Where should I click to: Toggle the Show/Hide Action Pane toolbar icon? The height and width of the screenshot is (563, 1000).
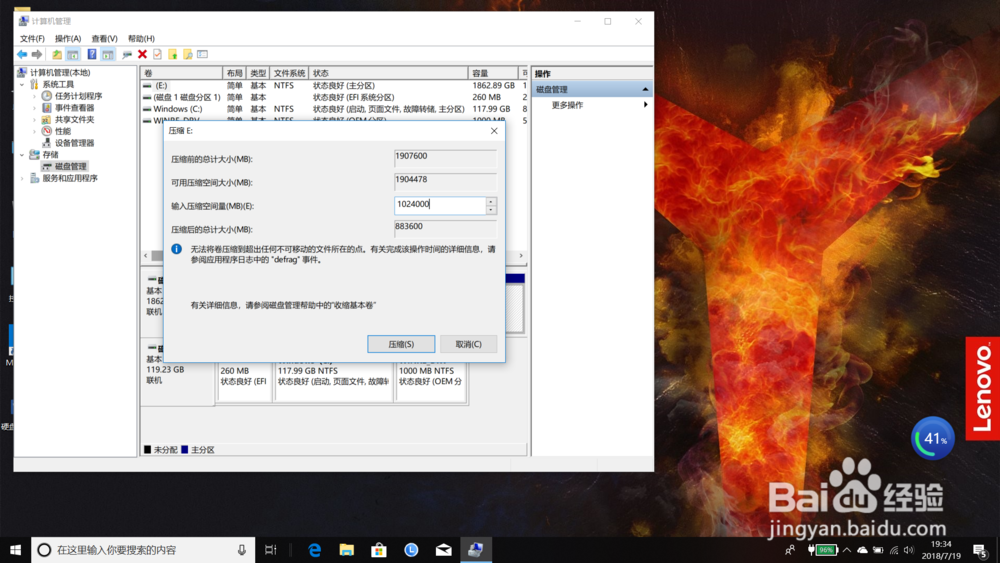tap(108, 55)
